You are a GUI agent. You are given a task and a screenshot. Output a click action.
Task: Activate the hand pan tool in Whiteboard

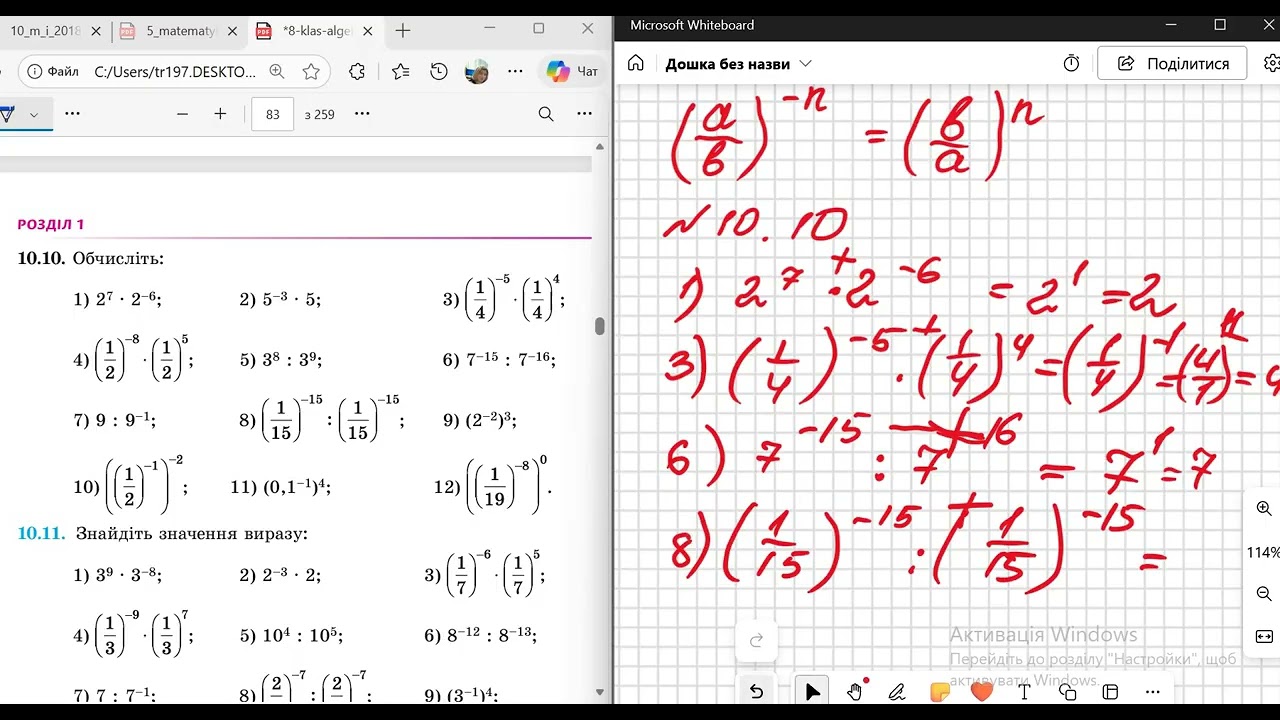point(855,691)
